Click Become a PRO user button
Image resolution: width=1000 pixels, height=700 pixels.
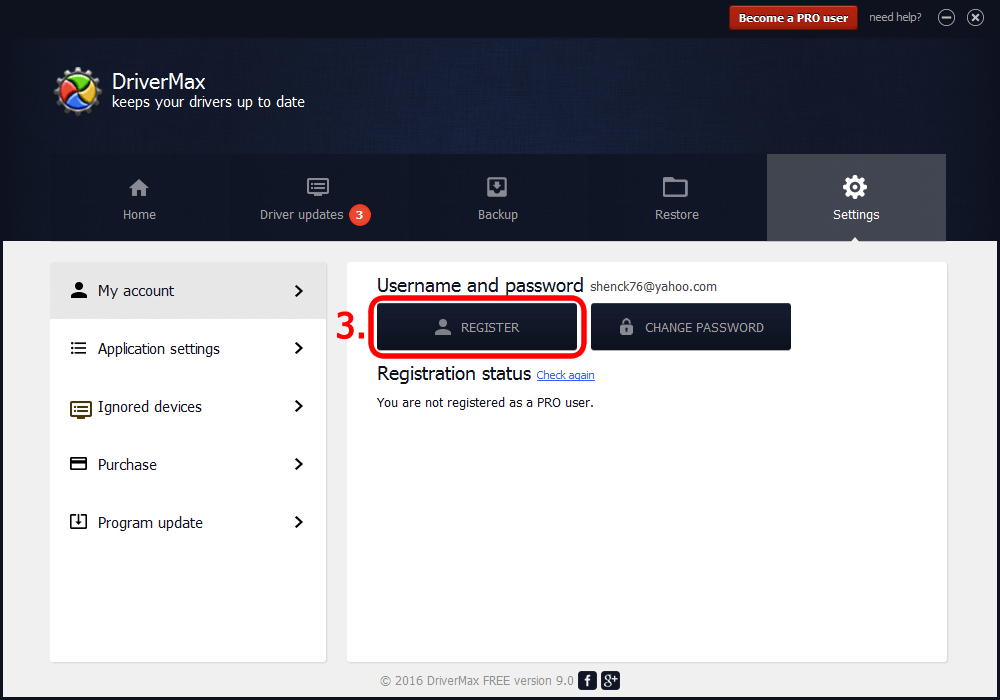click(793, 18)
